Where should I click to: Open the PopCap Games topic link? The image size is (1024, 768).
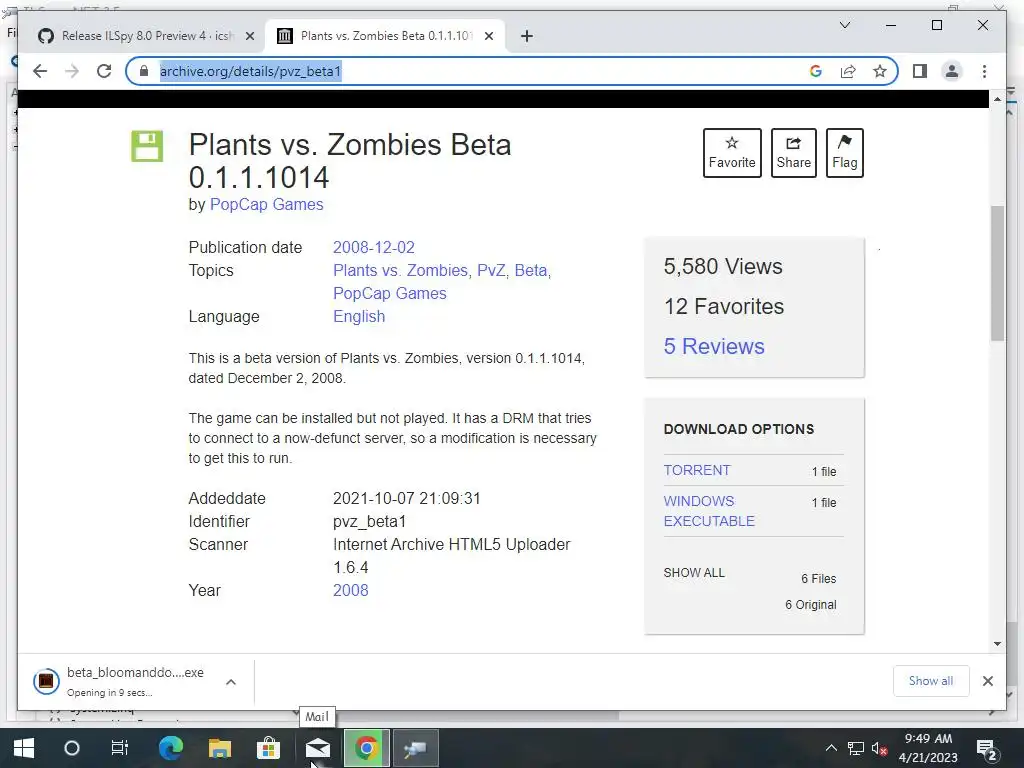point(390,293)
